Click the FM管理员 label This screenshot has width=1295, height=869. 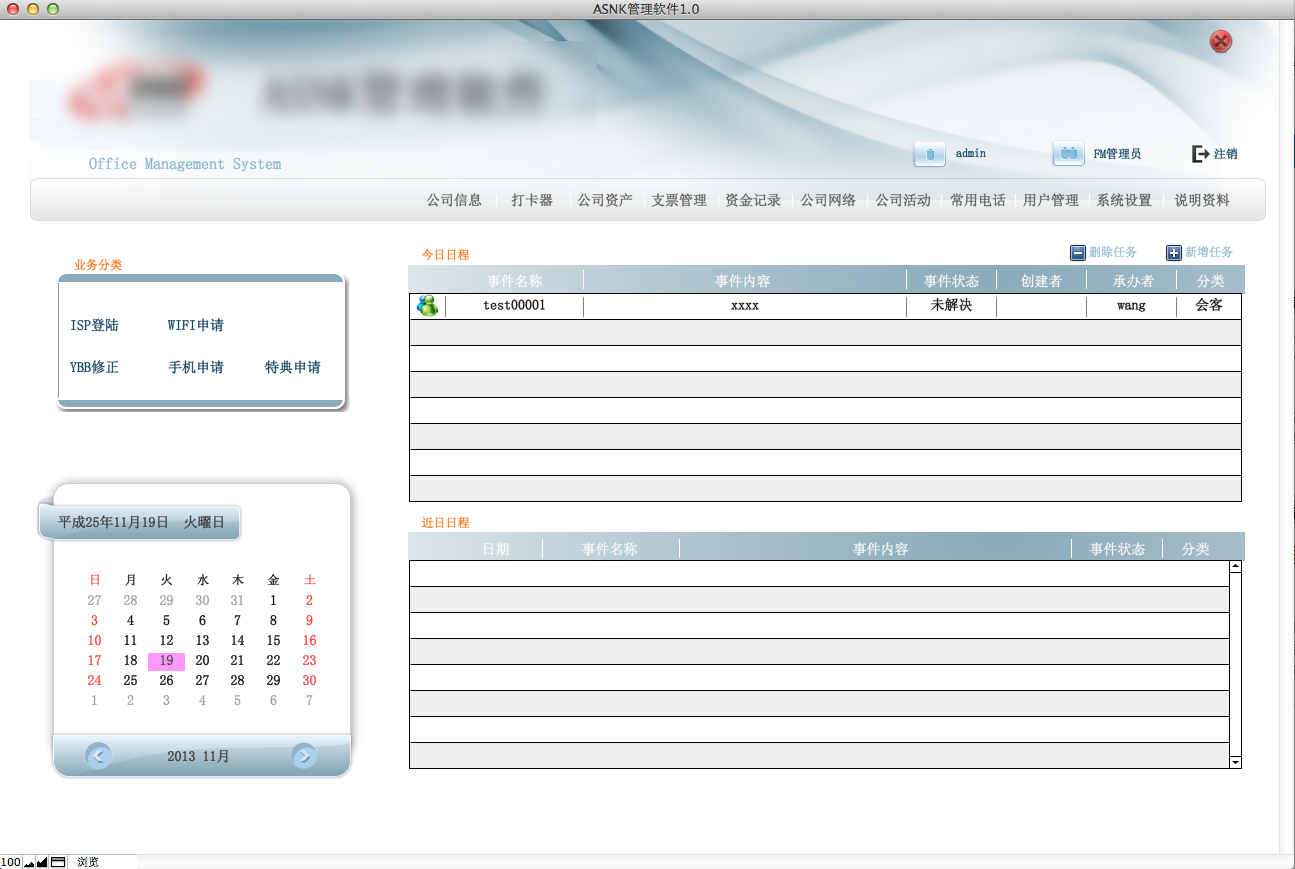(x=1117, y=154)
